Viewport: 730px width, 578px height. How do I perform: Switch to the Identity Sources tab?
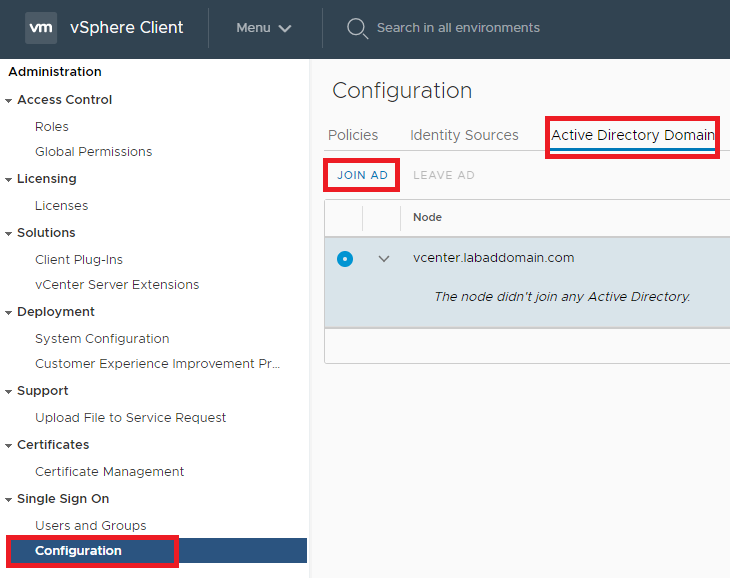point(464,135)
